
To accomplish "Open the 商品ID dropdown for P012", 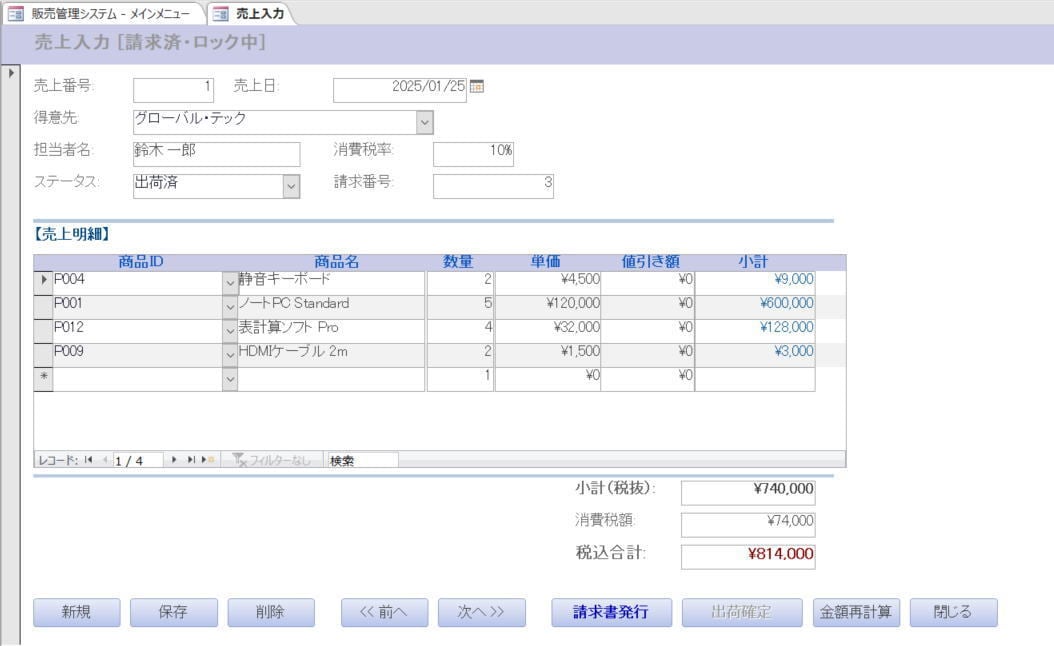I will 230,331.
